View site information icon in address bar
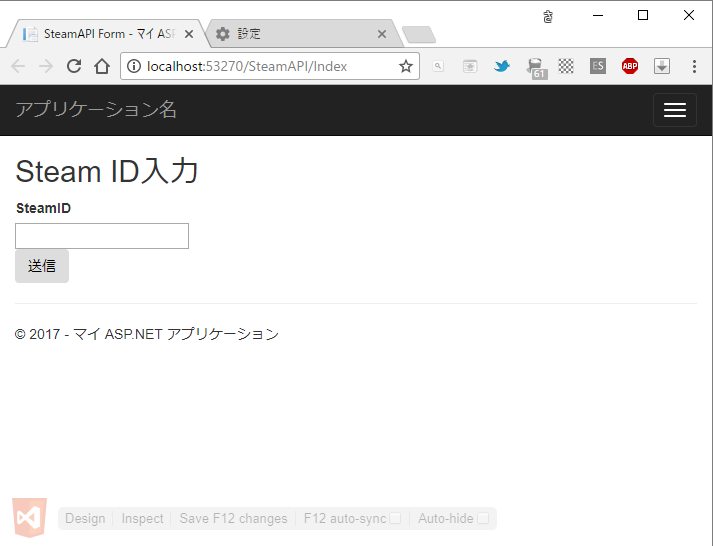Image resolution: width=713 pixels, height=546 pixels. click(x=134, y=66)
